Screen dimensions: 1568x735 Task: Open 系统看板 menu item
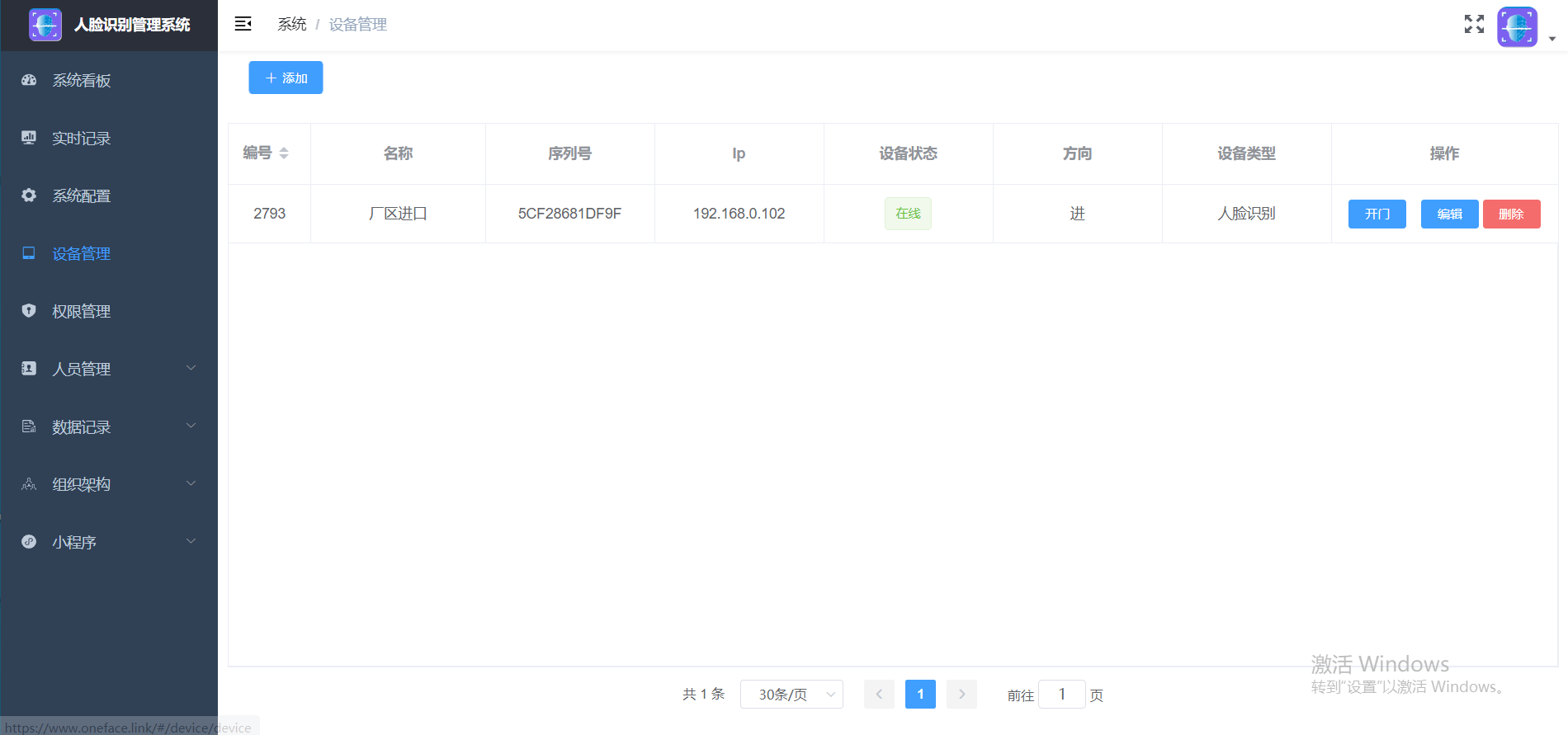pyautogui.click(x=109, y=80)
